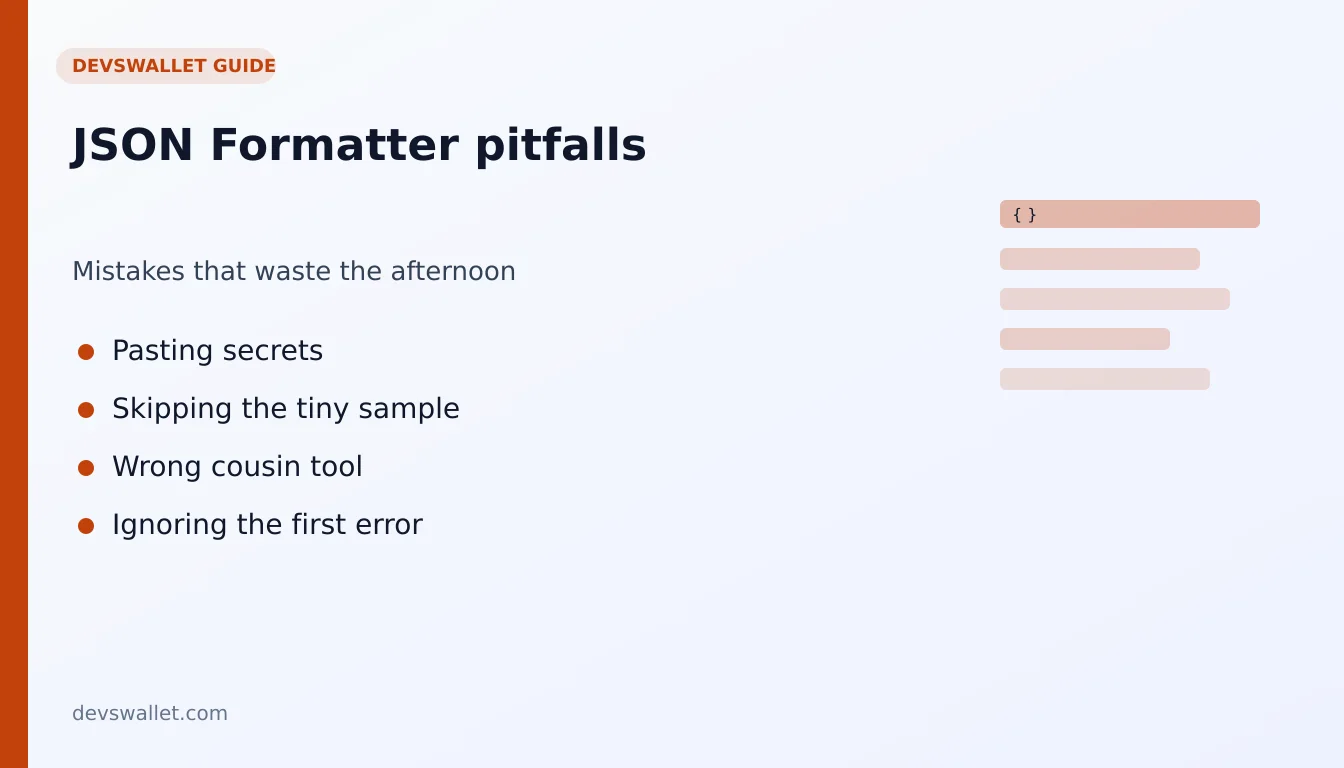Click the bullet dot beside Ignoring the first error
Viewport: 1344px width, 768px height.
pyautogui.click(x=86, y=526)
